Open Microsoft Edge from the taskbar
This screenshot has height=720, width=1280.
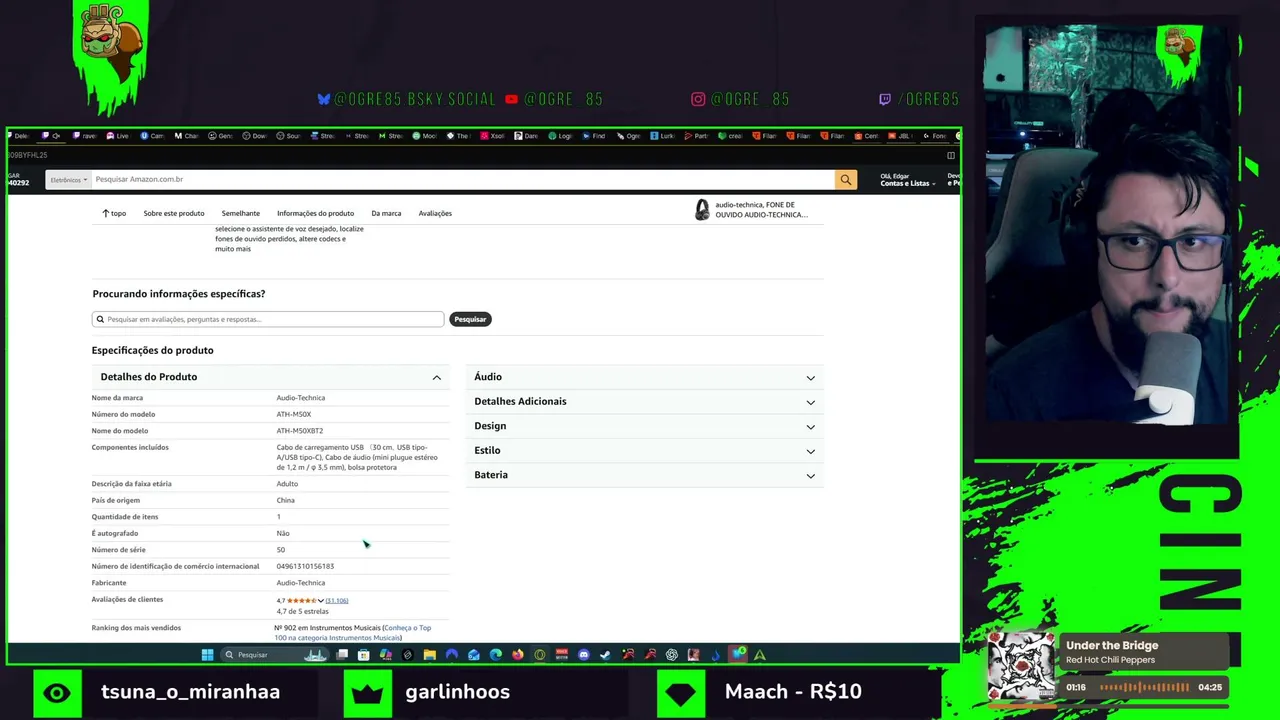tap(495, 655)
